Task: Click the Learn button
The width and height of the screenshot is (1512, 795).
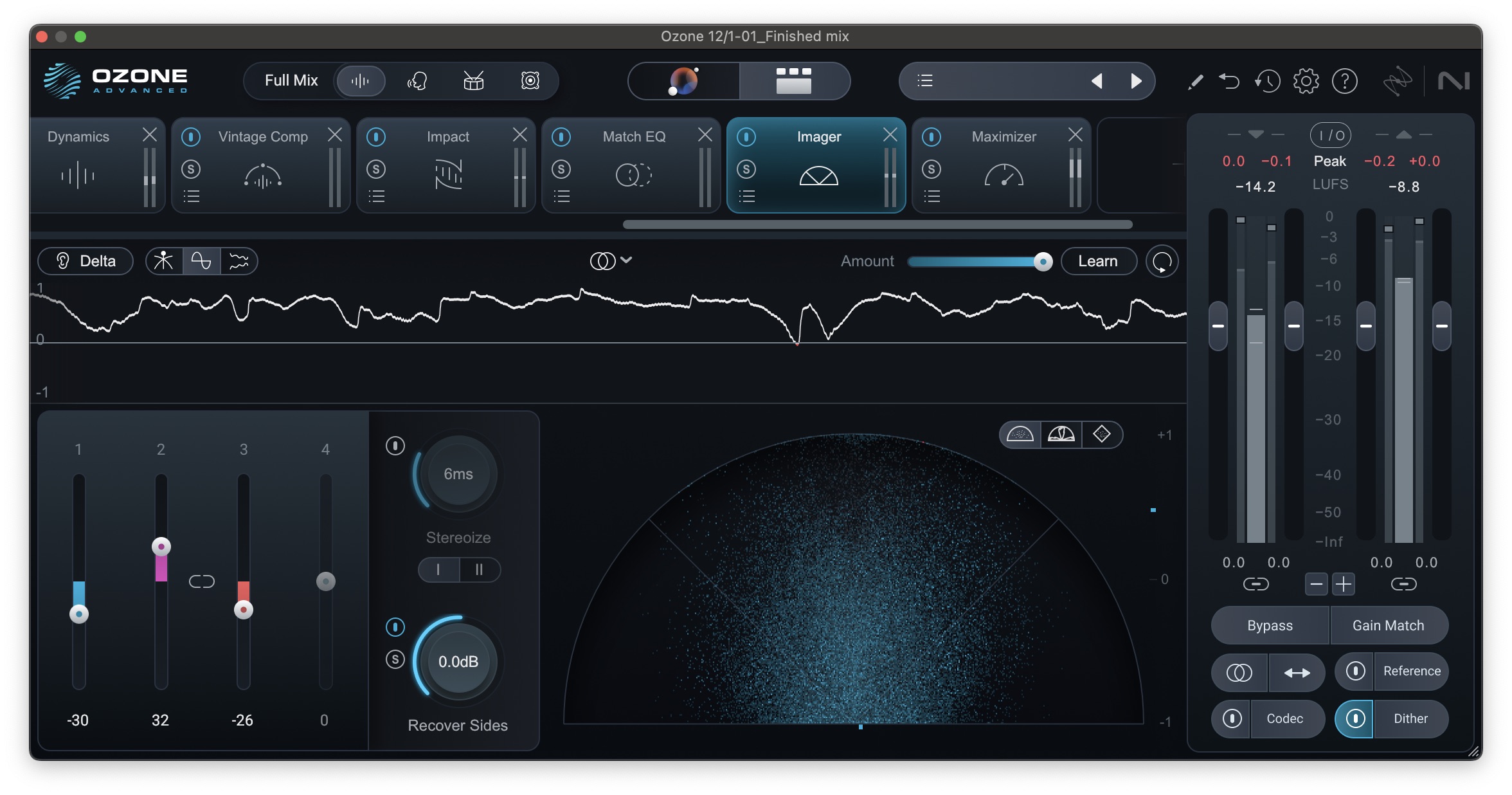Action: (x=1098, y=261)
